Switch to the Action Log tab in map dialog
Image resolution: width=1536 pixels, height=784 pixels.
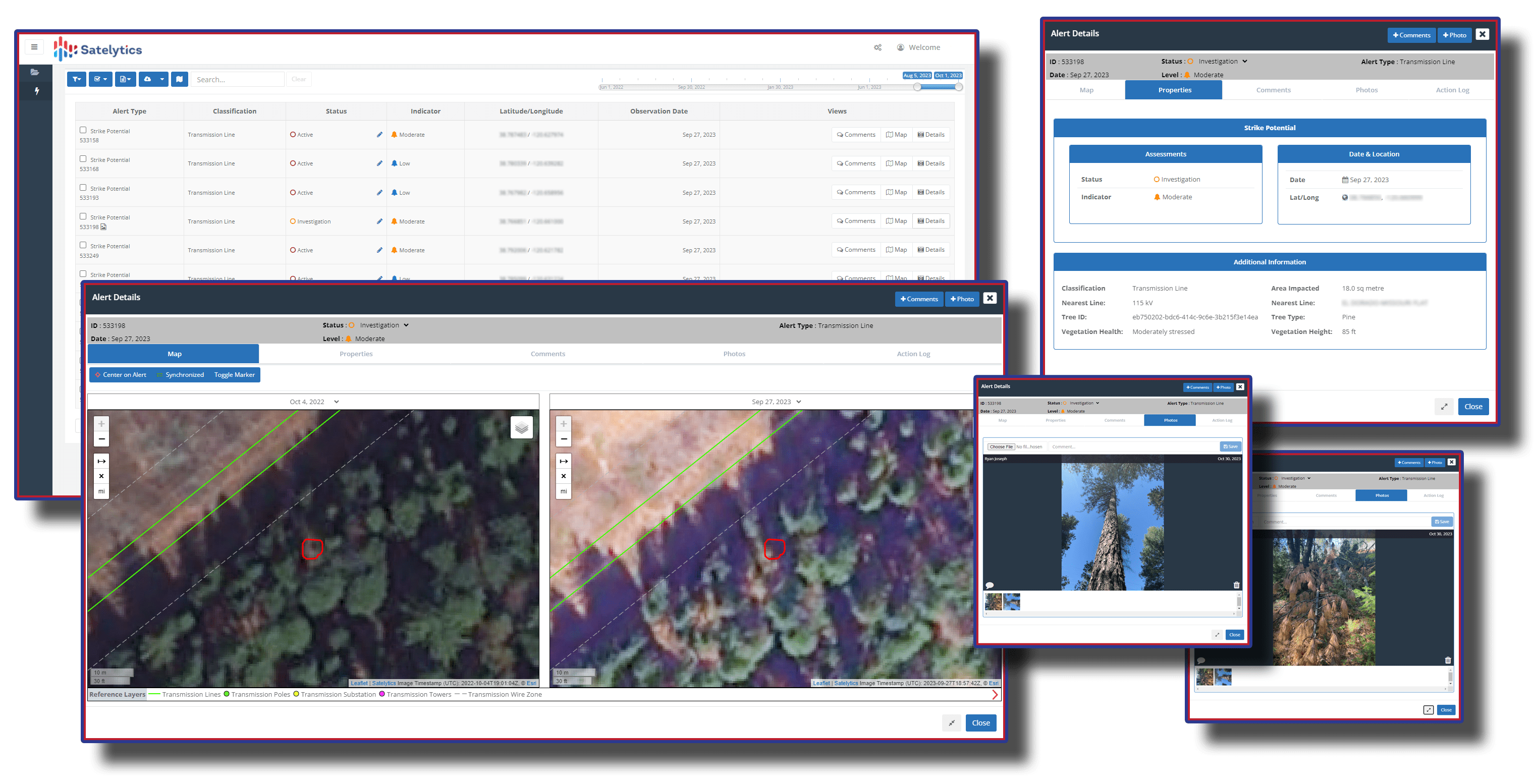(x=913, y=354)
